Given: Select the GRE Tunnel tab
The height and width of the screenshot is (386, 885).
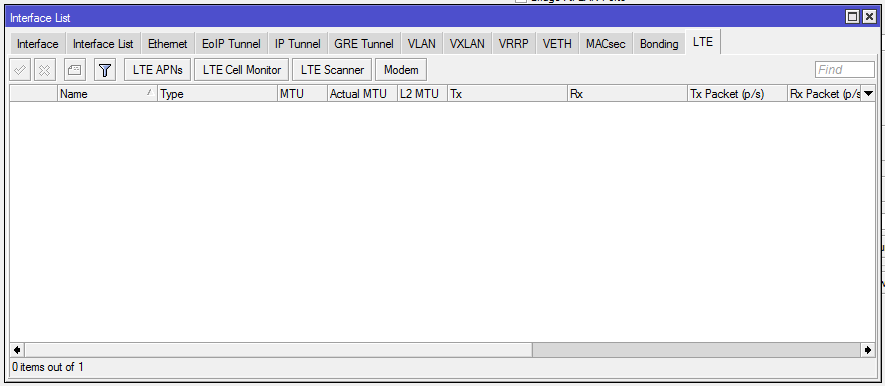Looking at the screenshot, I should (364, 44).
